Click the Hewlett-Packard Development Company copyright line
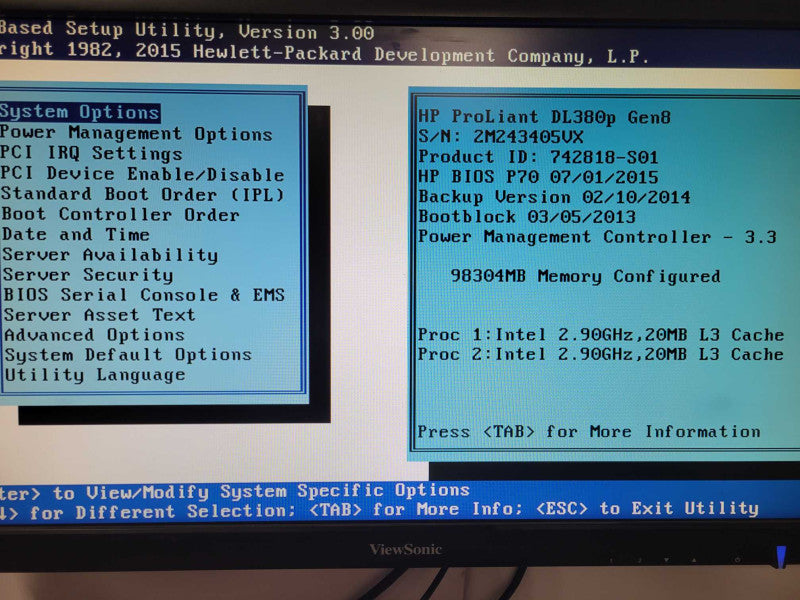 324,53
